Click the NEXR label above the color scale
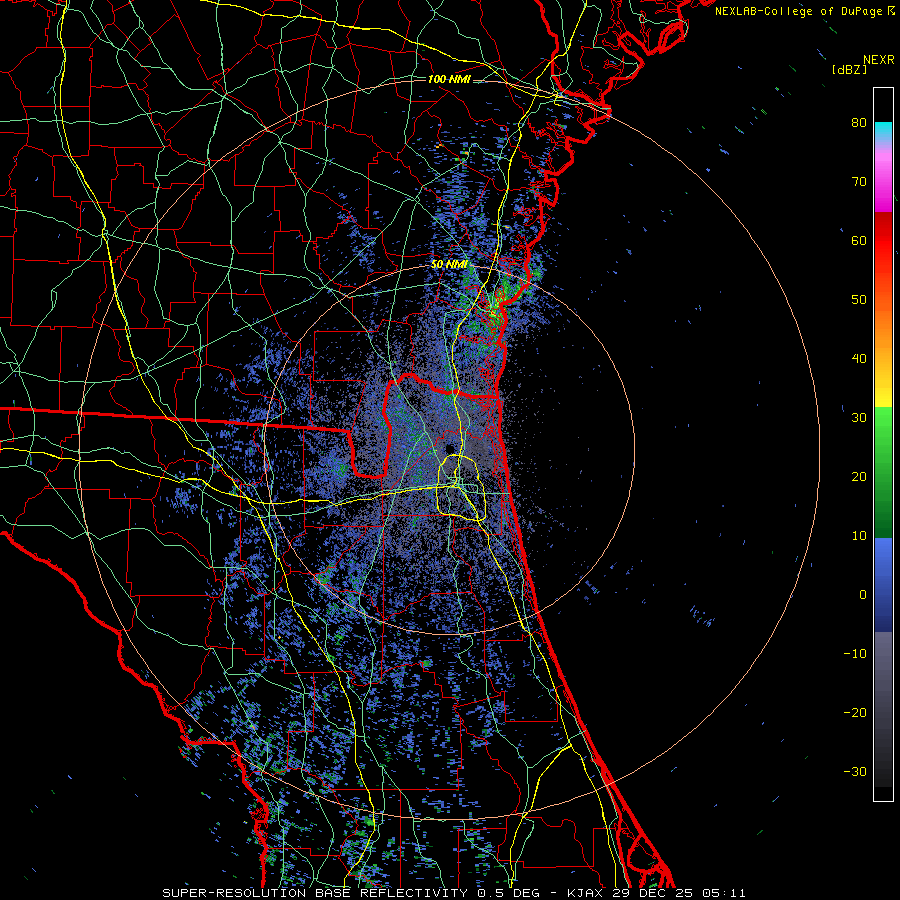 point(879,60)
